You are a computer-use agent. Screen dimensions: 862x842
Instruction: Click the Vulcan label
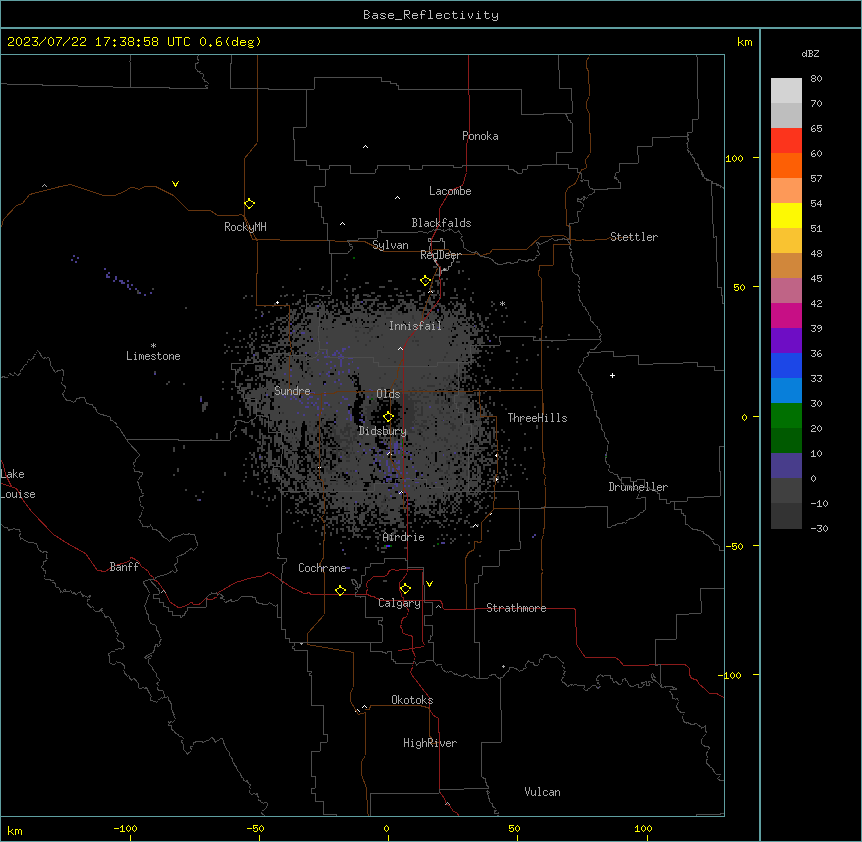(x=543, y=792)
